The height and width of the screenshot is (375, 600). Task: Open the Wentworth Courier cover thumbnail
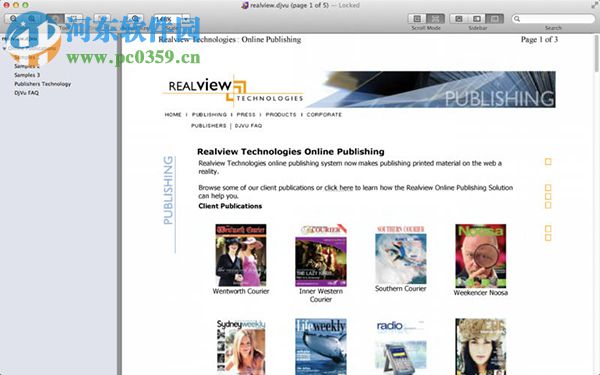[241, 255]
